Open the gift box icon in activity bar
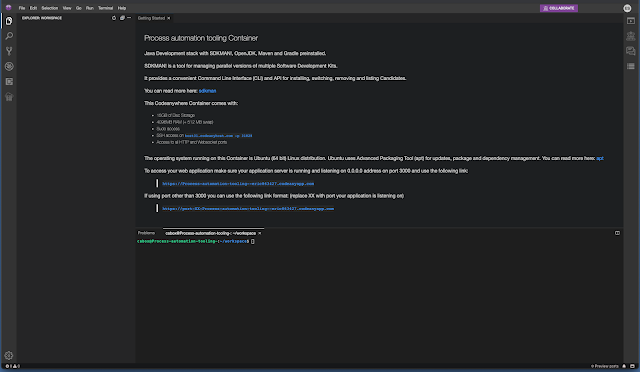The height and width of the screenshot is (372, 640). pyautogui.click(x=9, y=97)
